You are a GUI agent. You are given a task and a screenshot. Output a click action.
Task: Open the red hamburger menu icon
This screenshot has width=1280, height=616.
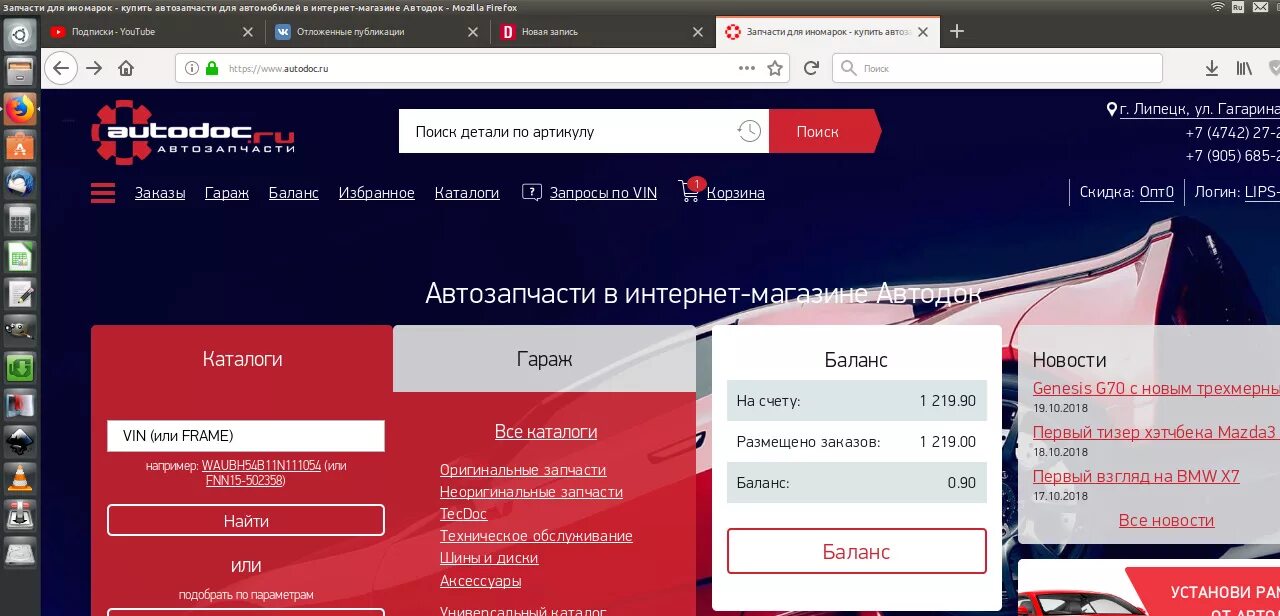coord(103,193)
